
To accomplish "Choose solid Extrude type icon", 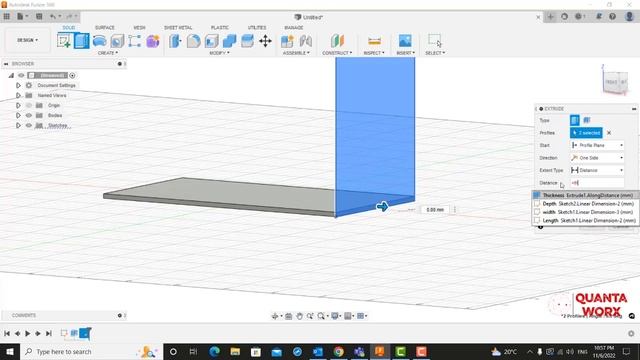I will coord(575,120).
